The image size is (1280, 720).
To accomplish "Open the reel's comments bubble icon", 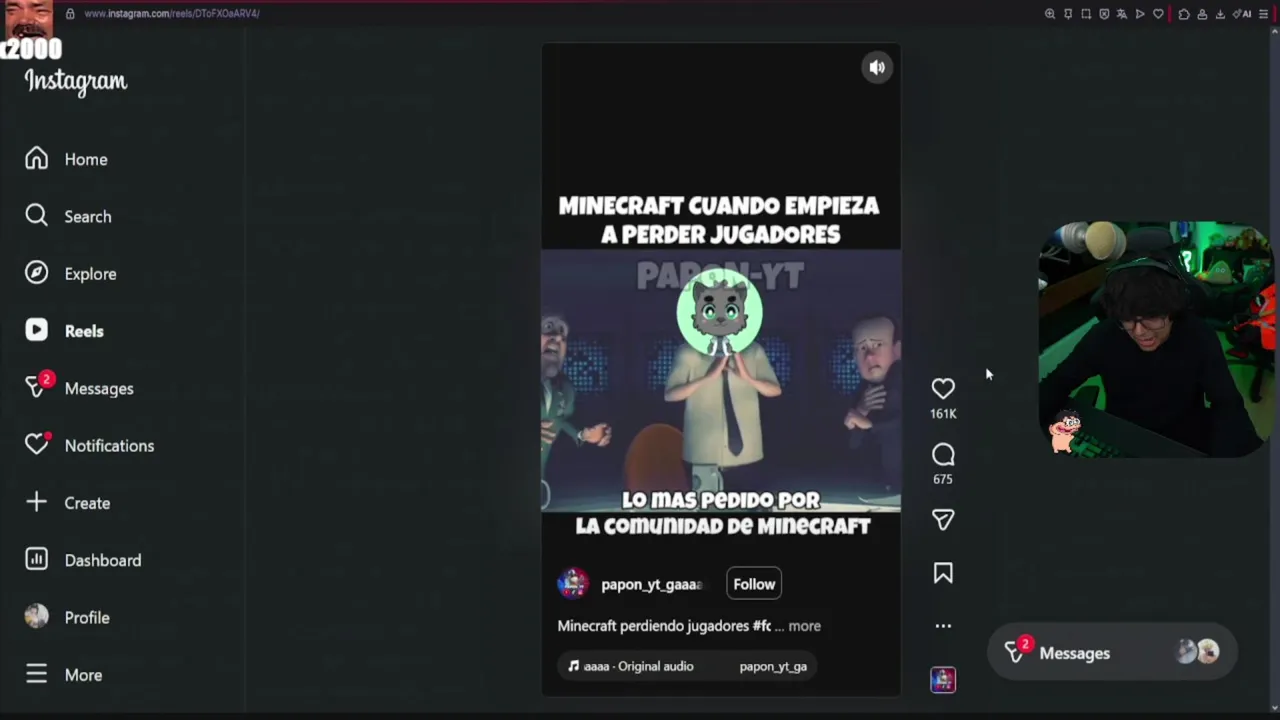I will point(943,455).
